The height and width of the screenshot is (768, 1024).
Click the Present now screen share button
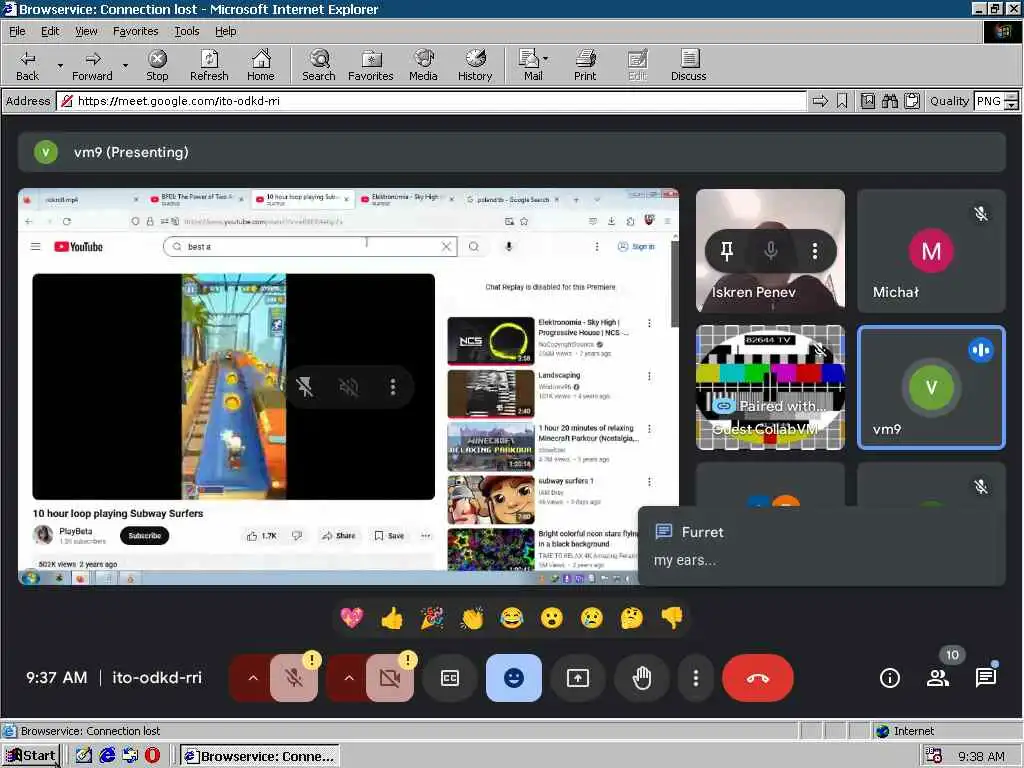pos(578,678)
